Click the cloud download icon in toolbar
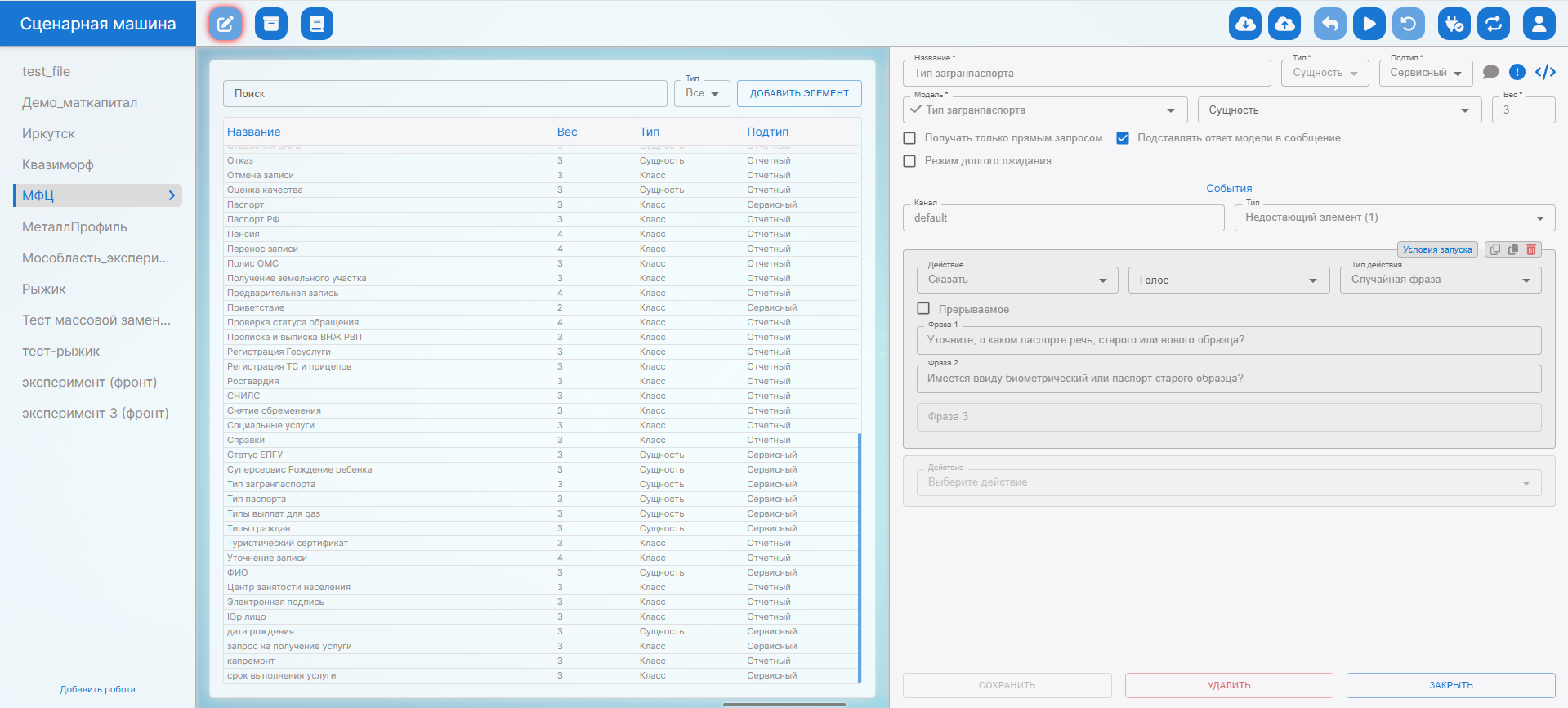The width and height of the screenshot is (1568, 708). pyautogui.click(x=1244, y=24)
